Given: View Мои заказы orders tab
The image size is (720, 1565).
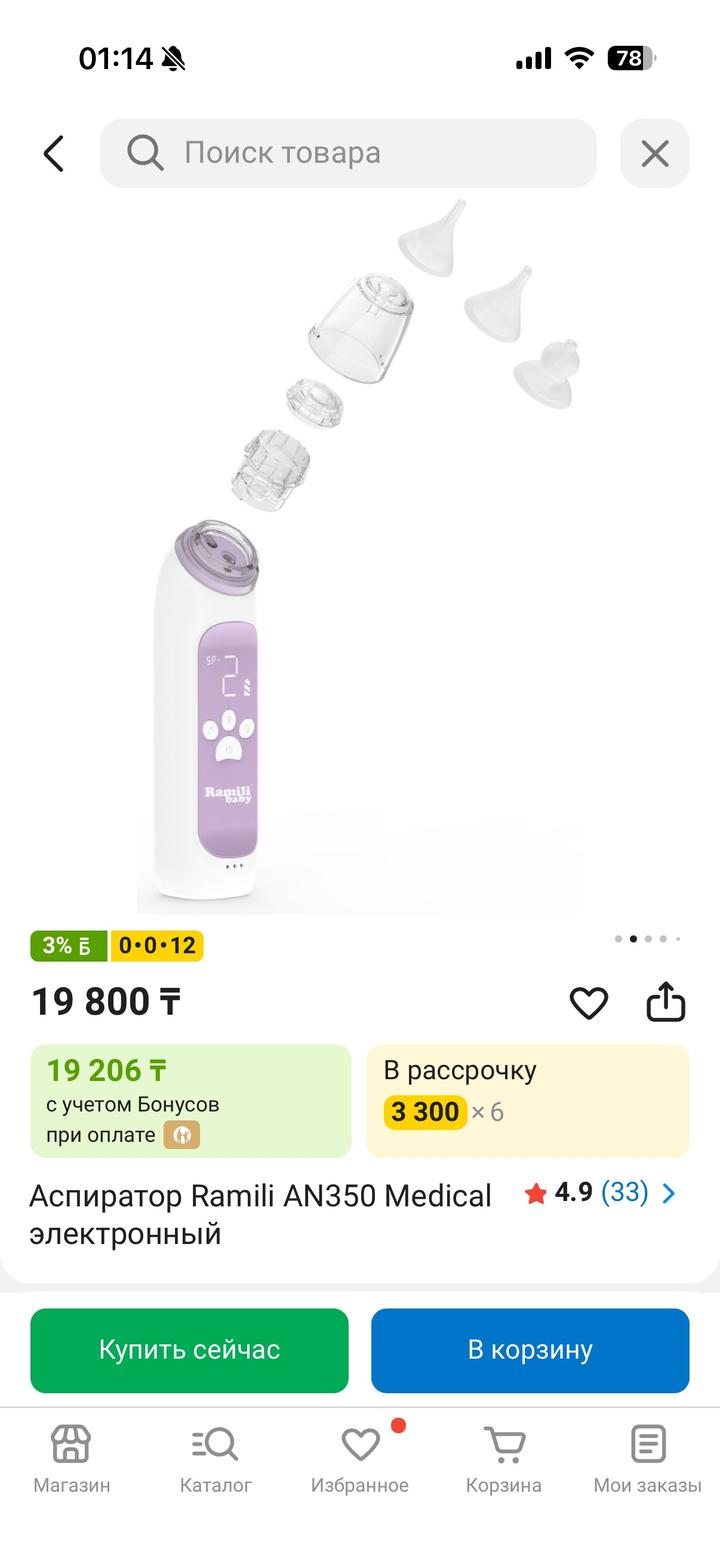Looking at the screenshot, I should (647, 1458).
